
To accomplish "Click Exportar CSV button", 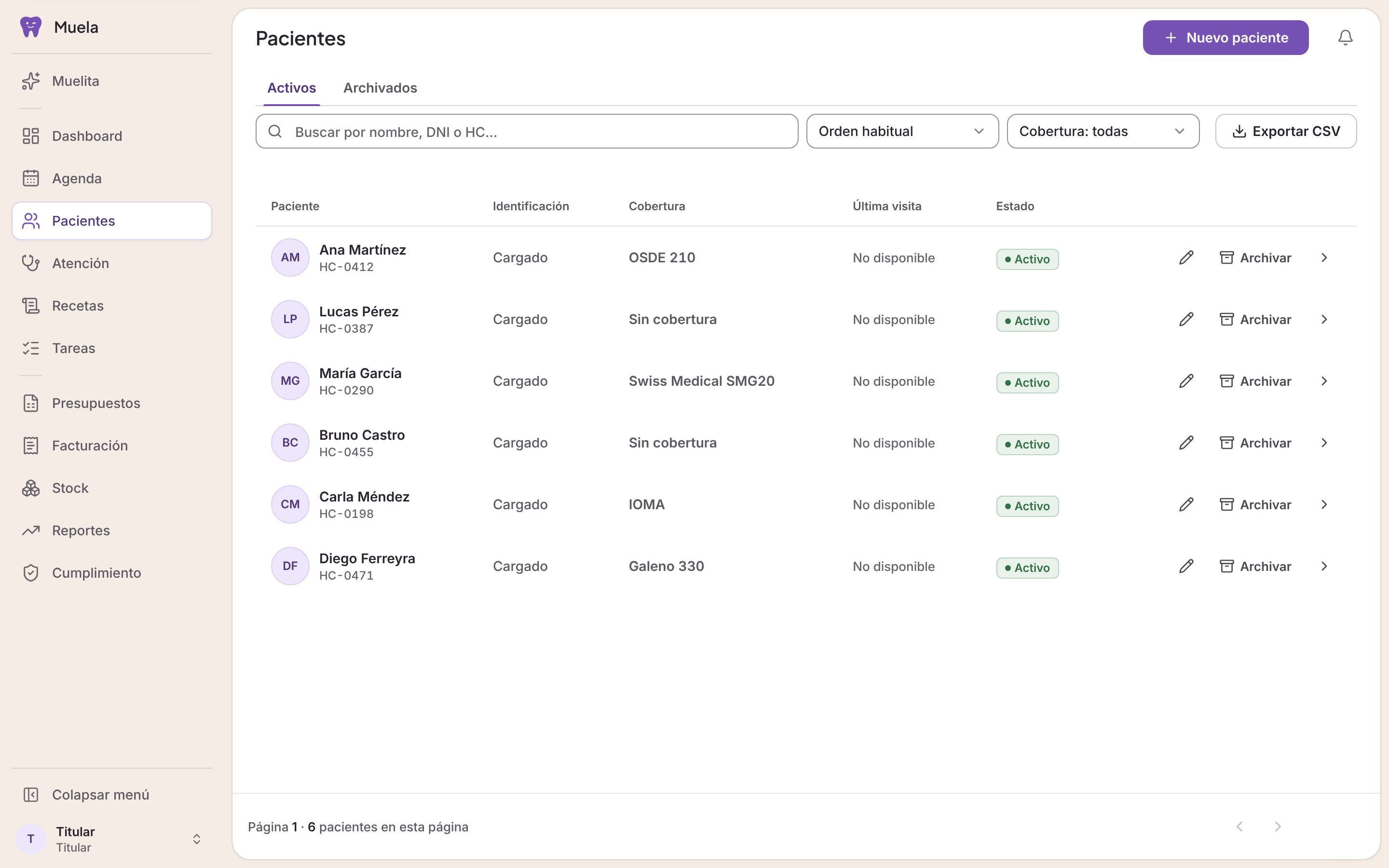I will (1286, 132).
